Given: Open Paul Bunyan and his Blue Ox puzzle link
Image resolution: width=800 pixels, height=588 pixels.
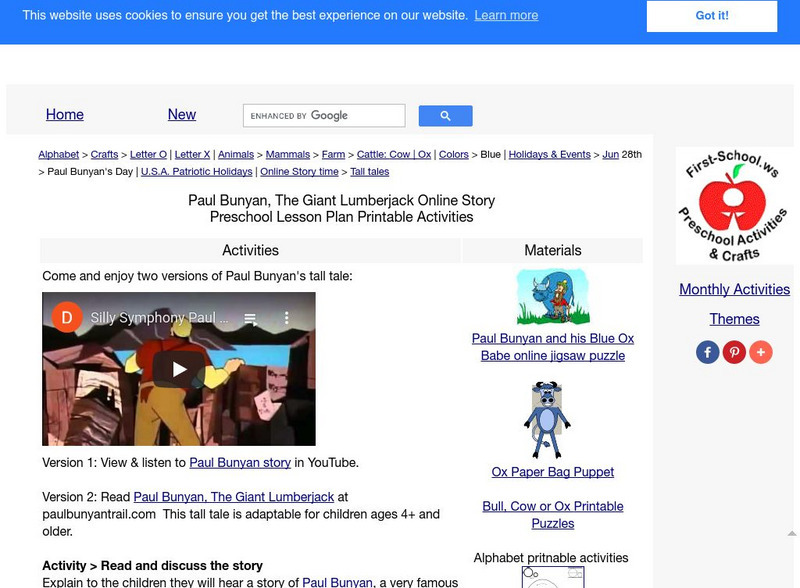Looking at the screenshot, I should (x=553, y=347).
